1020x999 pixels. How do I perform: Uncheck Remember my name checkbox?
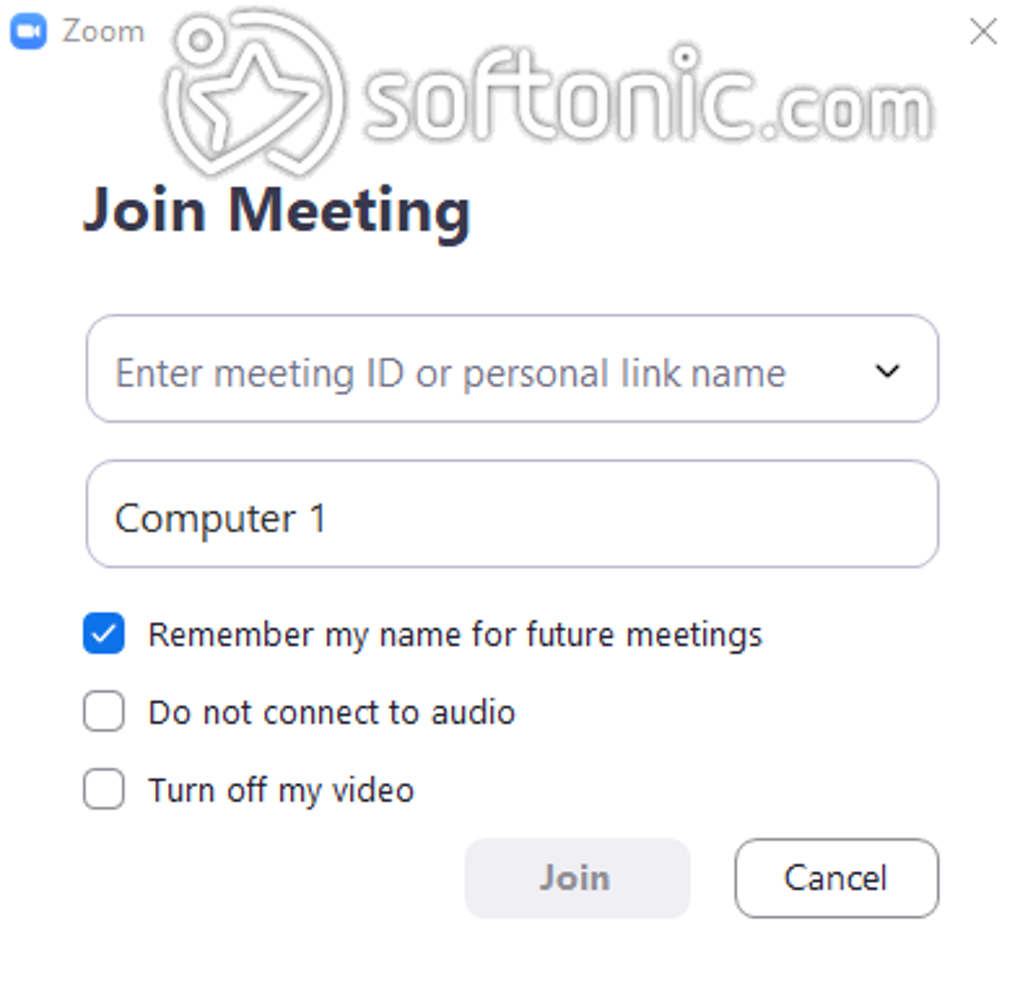point(103,633)
